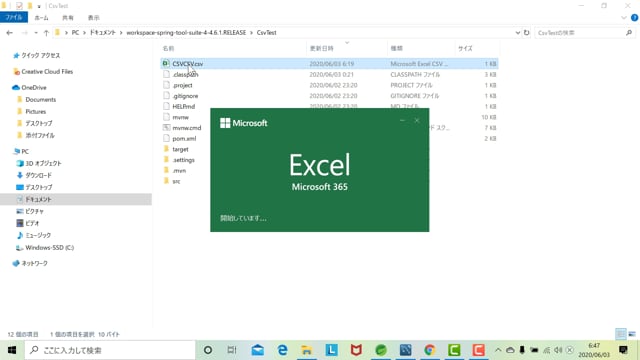Launch Chrome from taskbar
The width and height of the screenshot is (640, 360).
coord(429,350)
